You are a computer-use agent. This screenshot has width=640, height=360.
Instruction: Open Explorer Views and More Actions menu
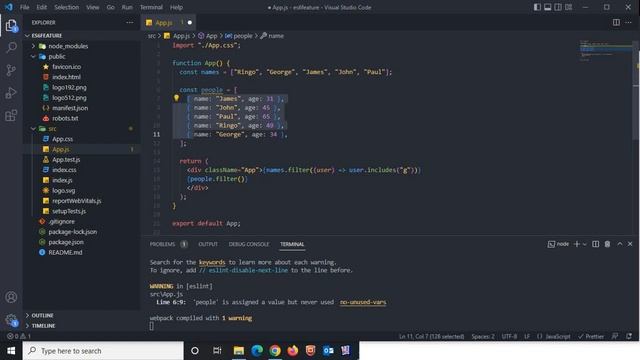(x=130, y=22)
